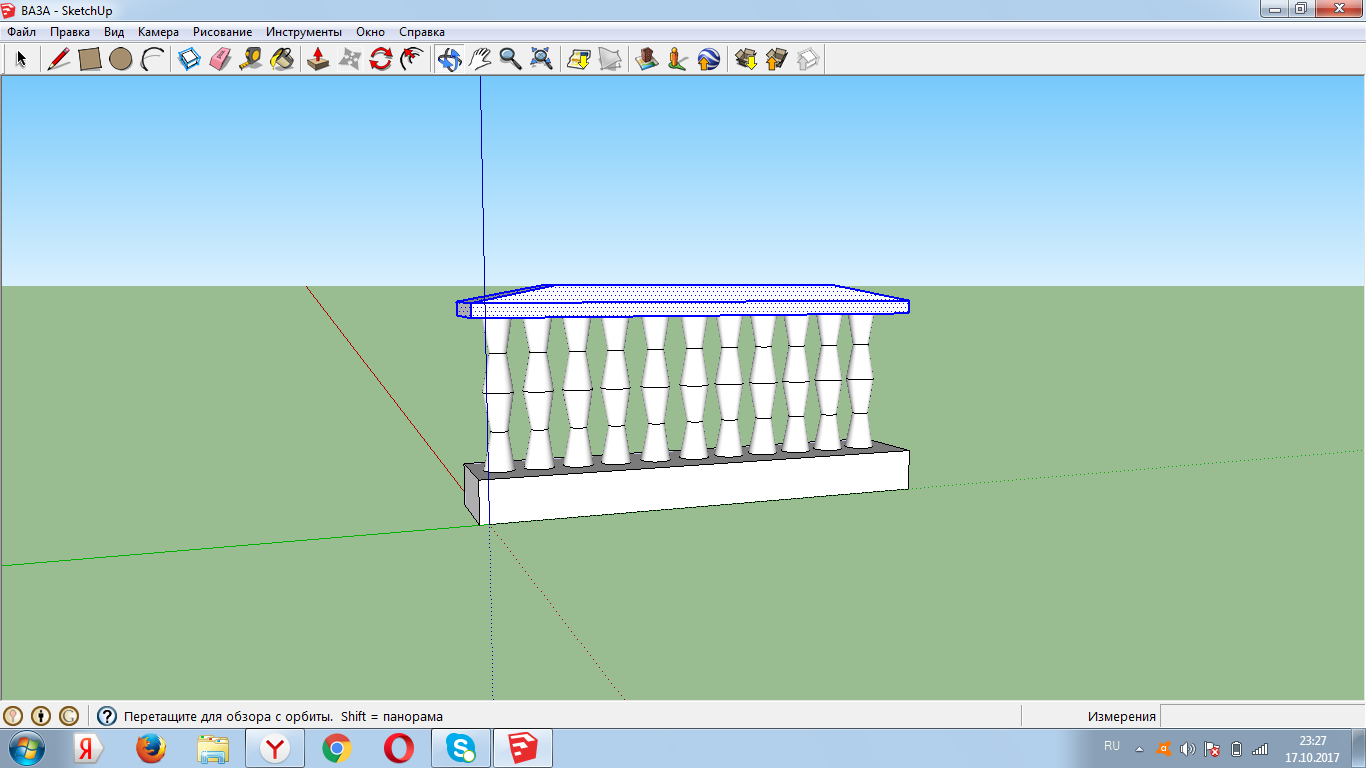Open the Справка menu

421,32
